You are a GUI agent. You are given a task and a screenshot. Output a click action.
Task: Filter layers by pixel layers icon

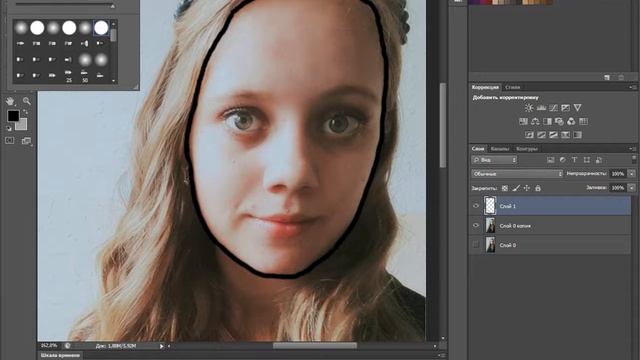[x=550, y=160]
